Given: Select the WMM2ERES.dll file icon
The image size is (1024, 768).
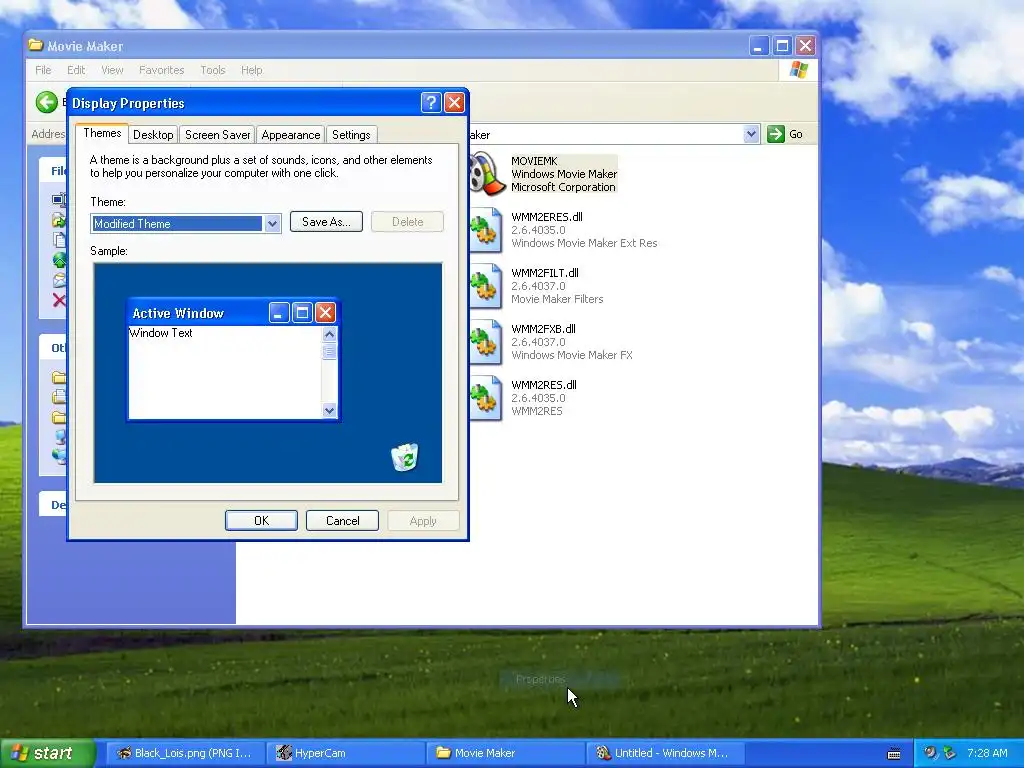Looking at the screenshot, I should (x=486, y=230).
